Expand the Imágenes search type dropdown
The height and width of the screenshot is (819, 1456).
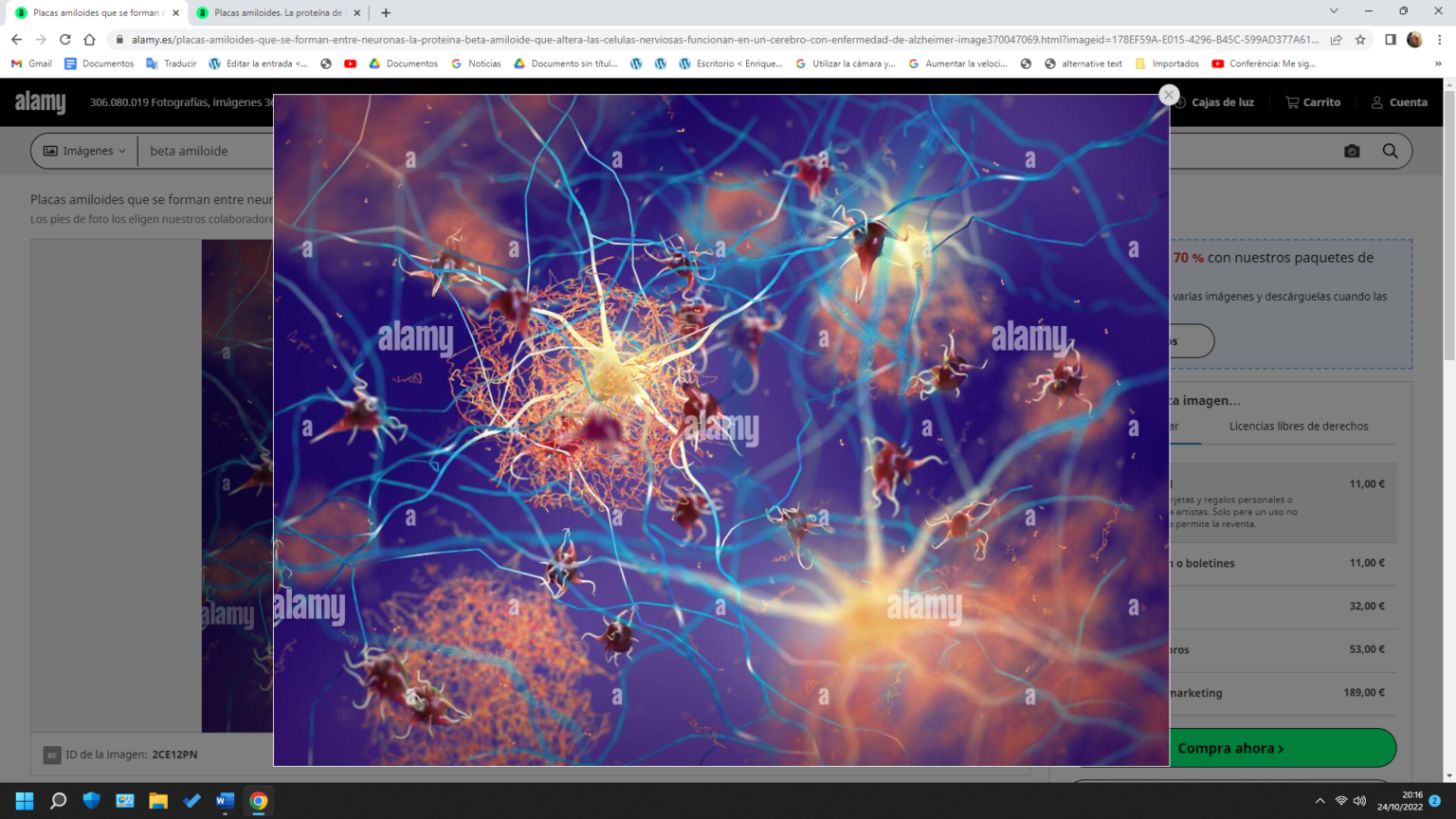click(84, 151)
